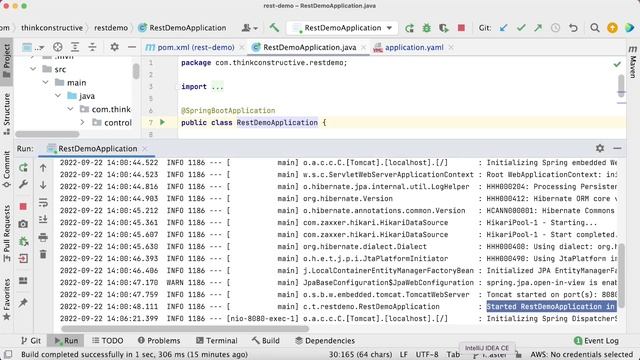Toggle the Commit tool window
Image resolution: width=640 pixels, height=360 pixels.
pos(7,169)
